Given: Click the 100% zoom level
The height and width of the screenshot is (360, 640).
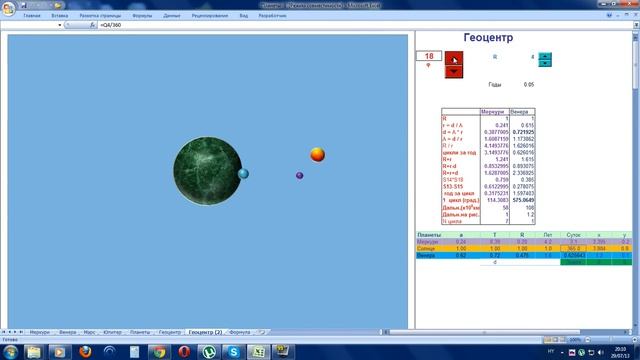Looking at the screenshot, I should coord(575,340).
